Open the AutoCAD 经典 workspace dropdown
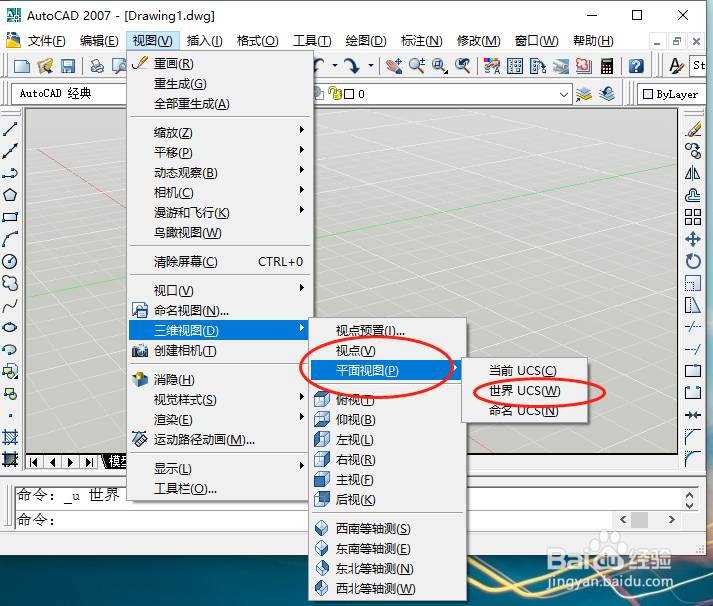The height and width of the screenshot is (606, 713). (68, 94)
